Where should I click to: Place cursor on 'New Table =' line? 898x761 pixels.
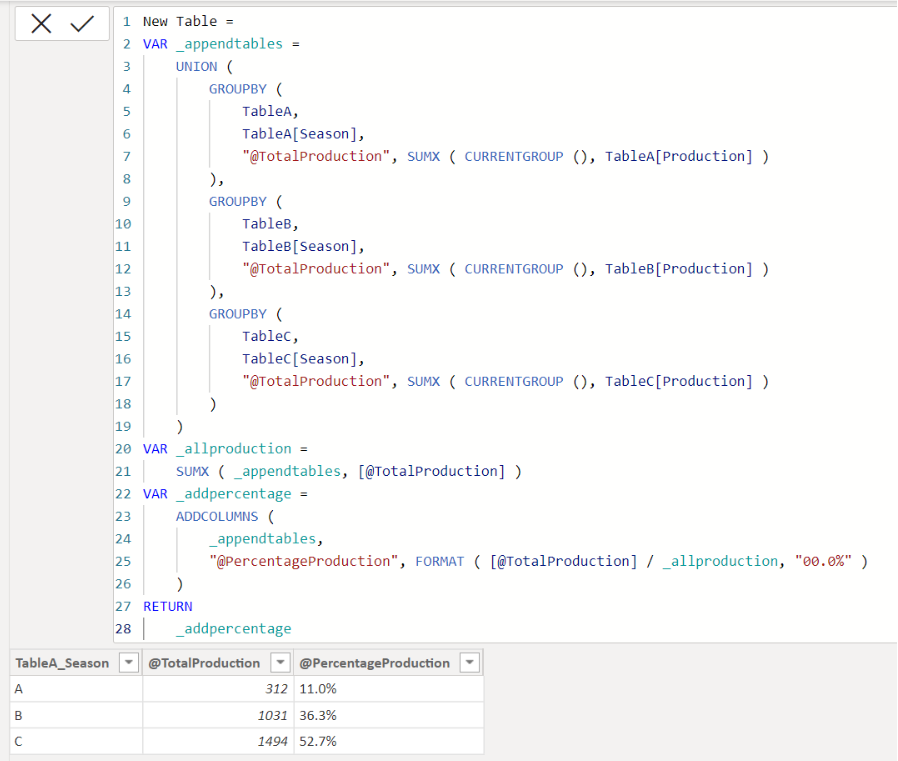click(x=188, y=22)
